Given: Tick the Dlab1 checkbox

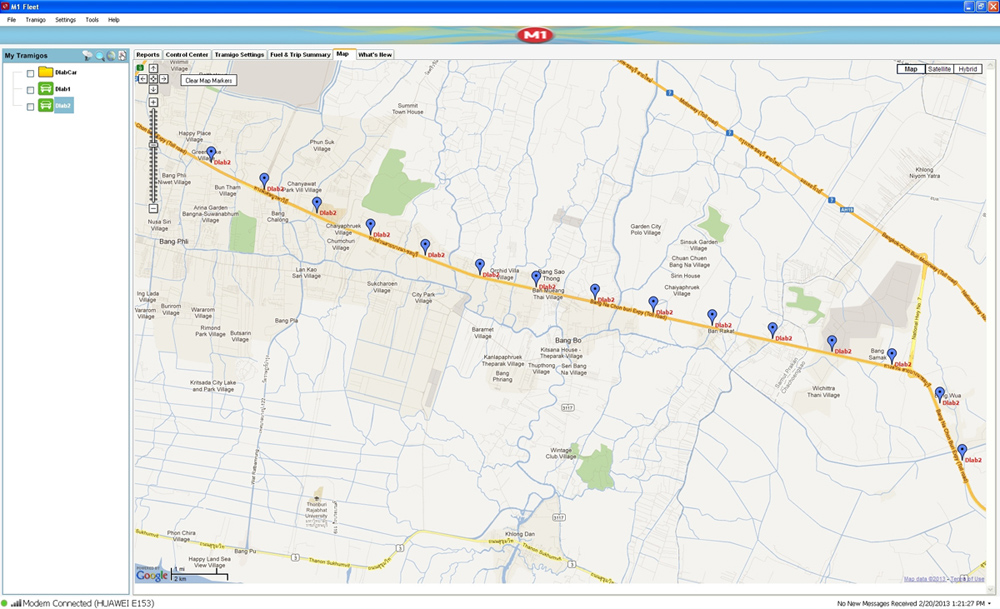Looking at the screenshot, I should tap(30, 90).
